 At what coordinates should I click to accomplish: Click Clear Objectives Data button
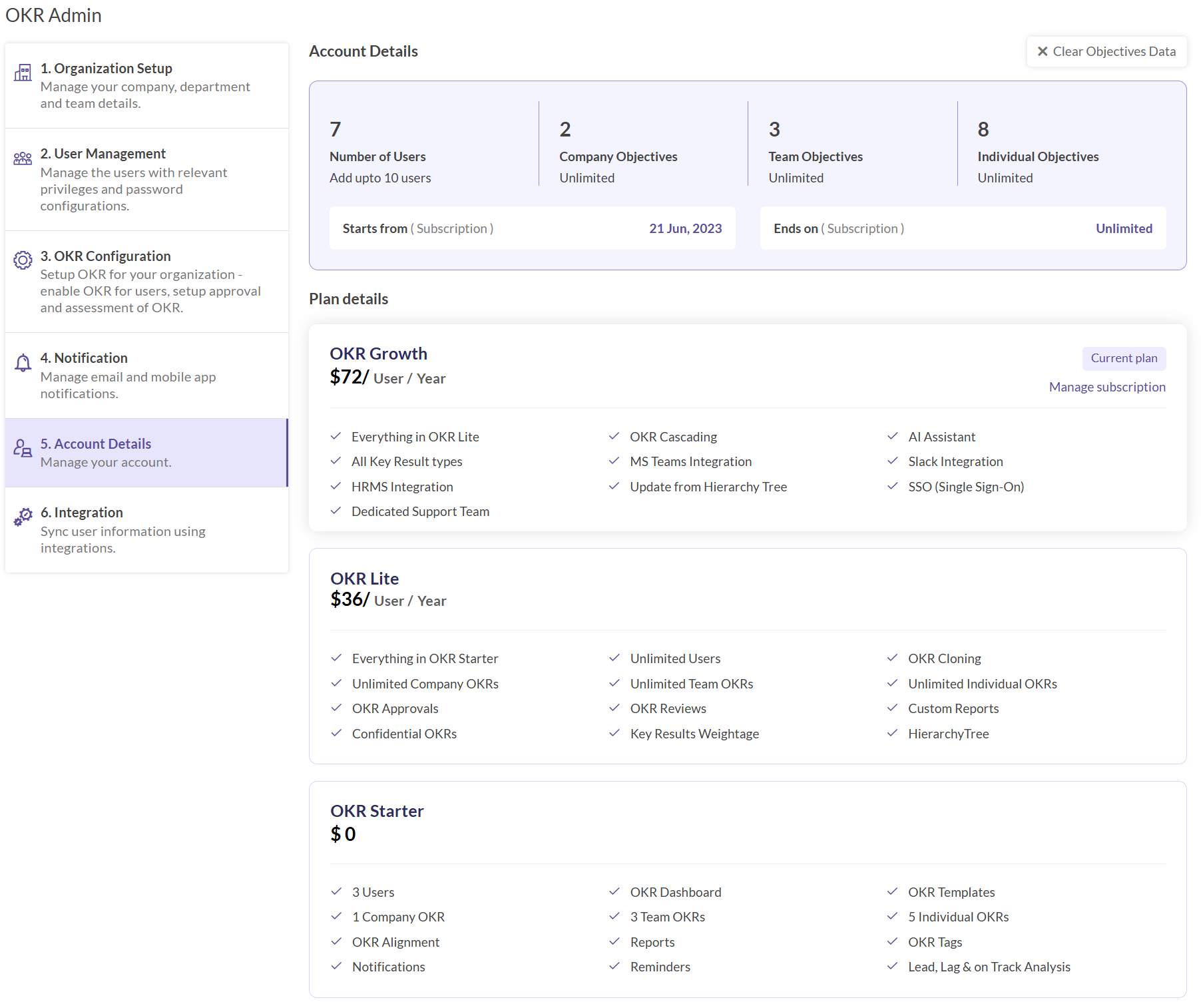[x=1106, y=51]
